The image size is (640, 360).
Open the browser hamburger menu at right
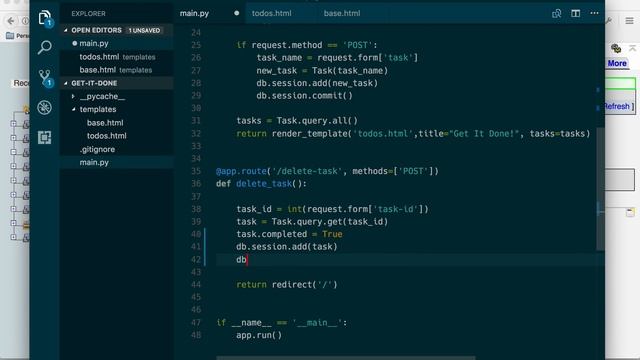point(629,20)
